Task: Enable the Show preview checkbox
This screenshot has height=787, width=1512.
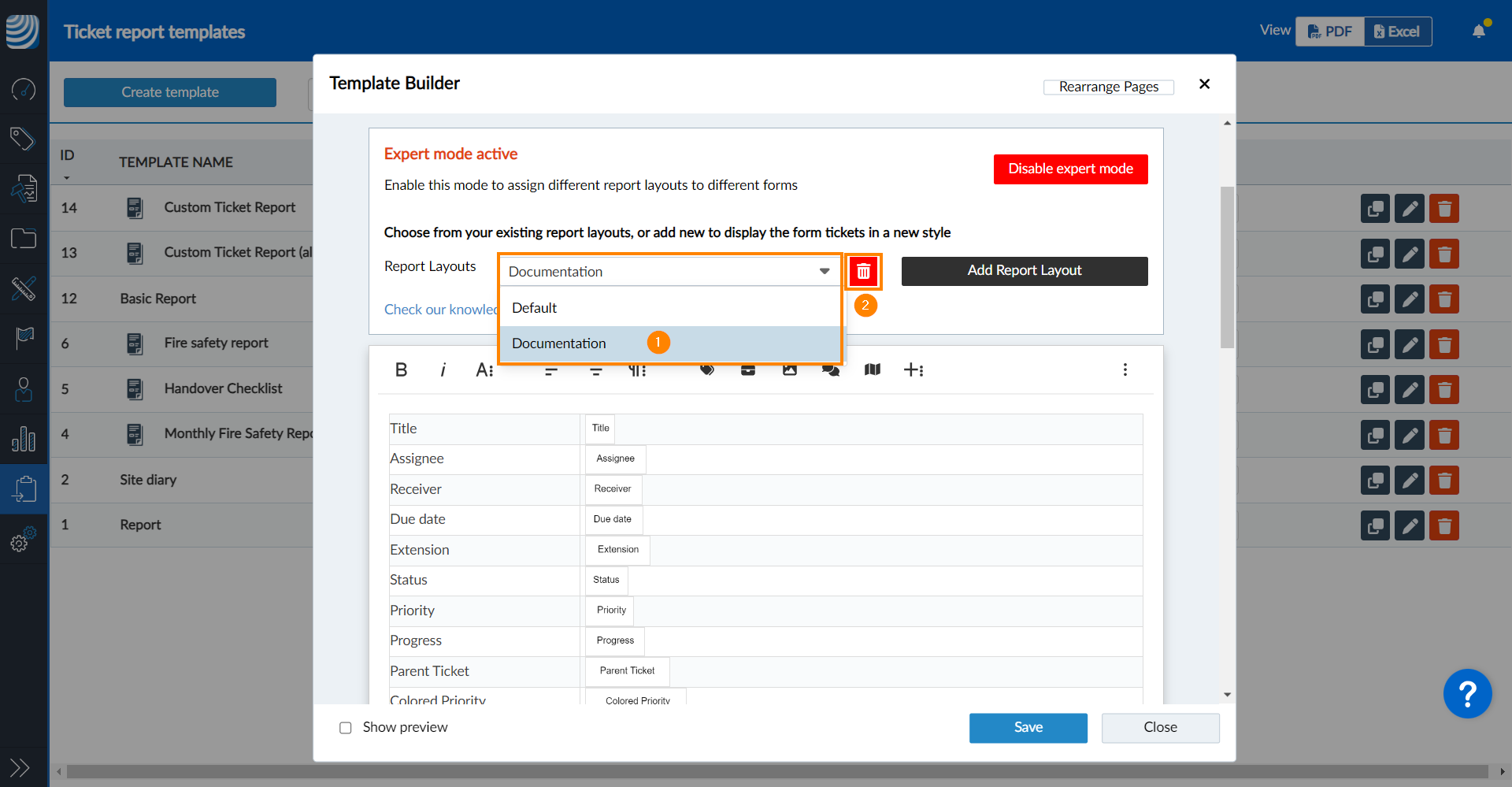Action: 346,727
